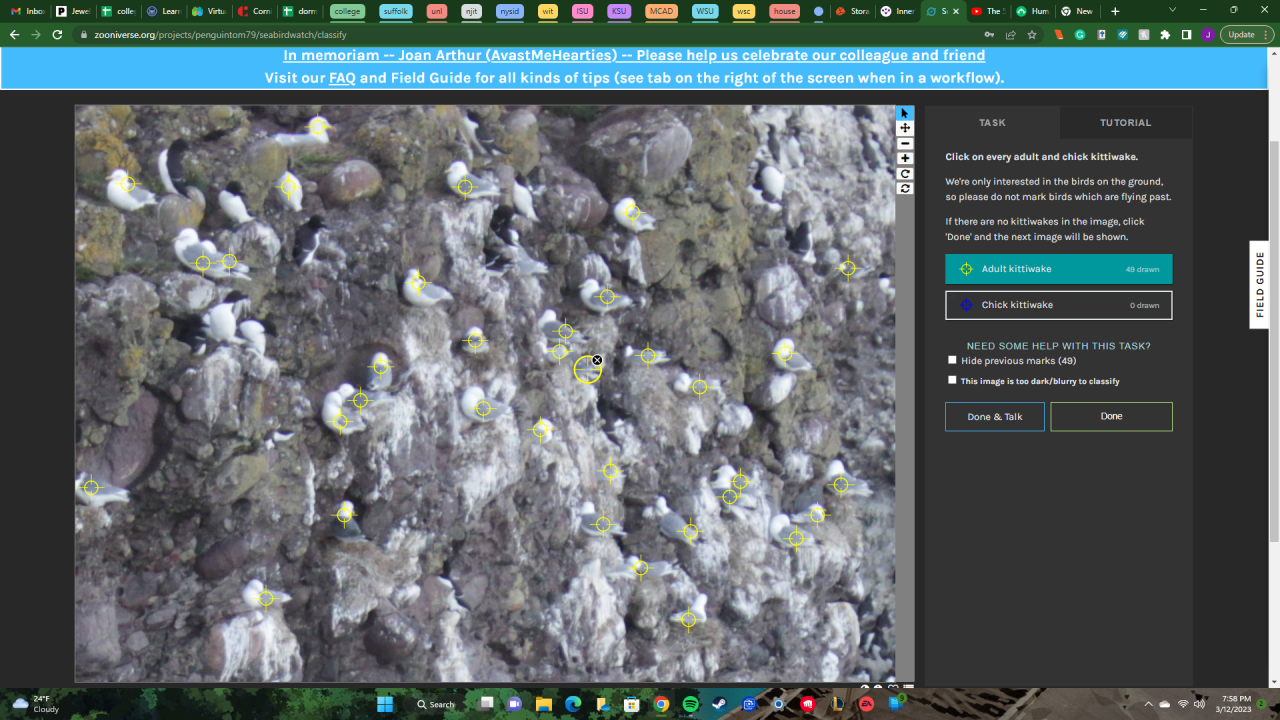The height and width of the screenshot is (720, 1280).
Task: Open Spotify from the taskbar
Action: tap(690, 704)
